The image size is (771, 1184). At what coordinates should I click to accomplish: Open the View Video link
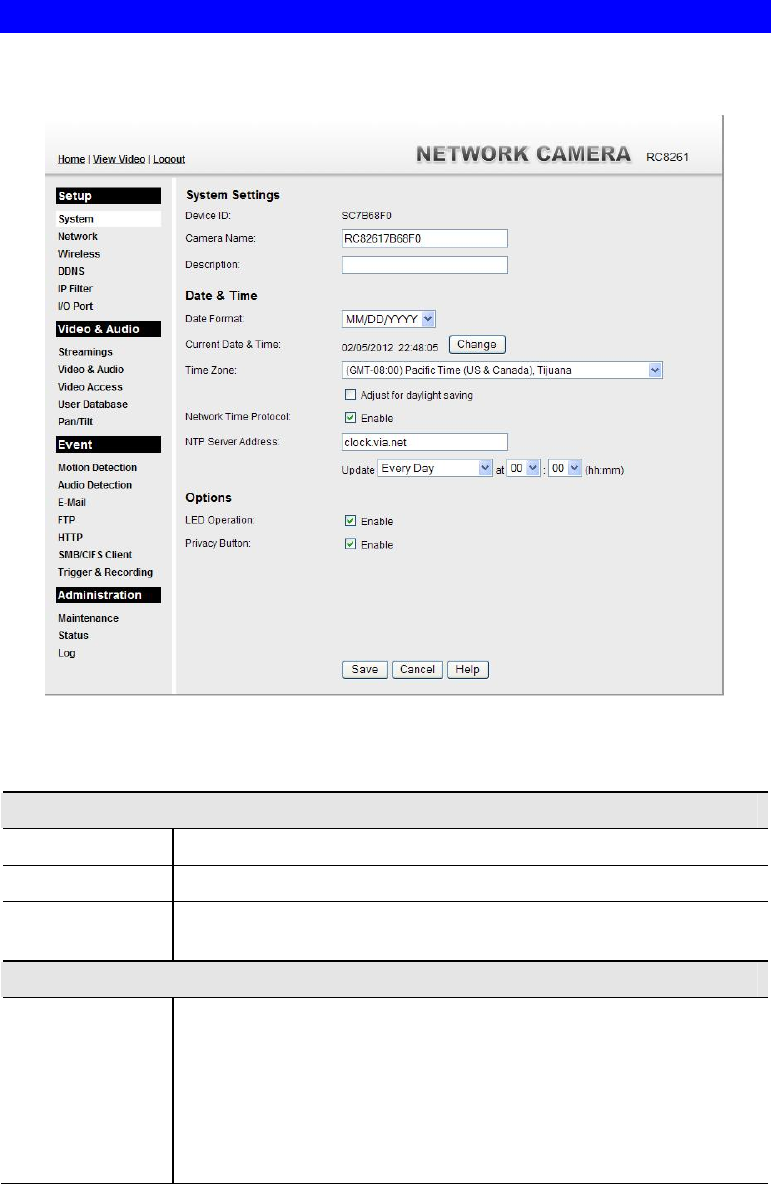point(119,159)
